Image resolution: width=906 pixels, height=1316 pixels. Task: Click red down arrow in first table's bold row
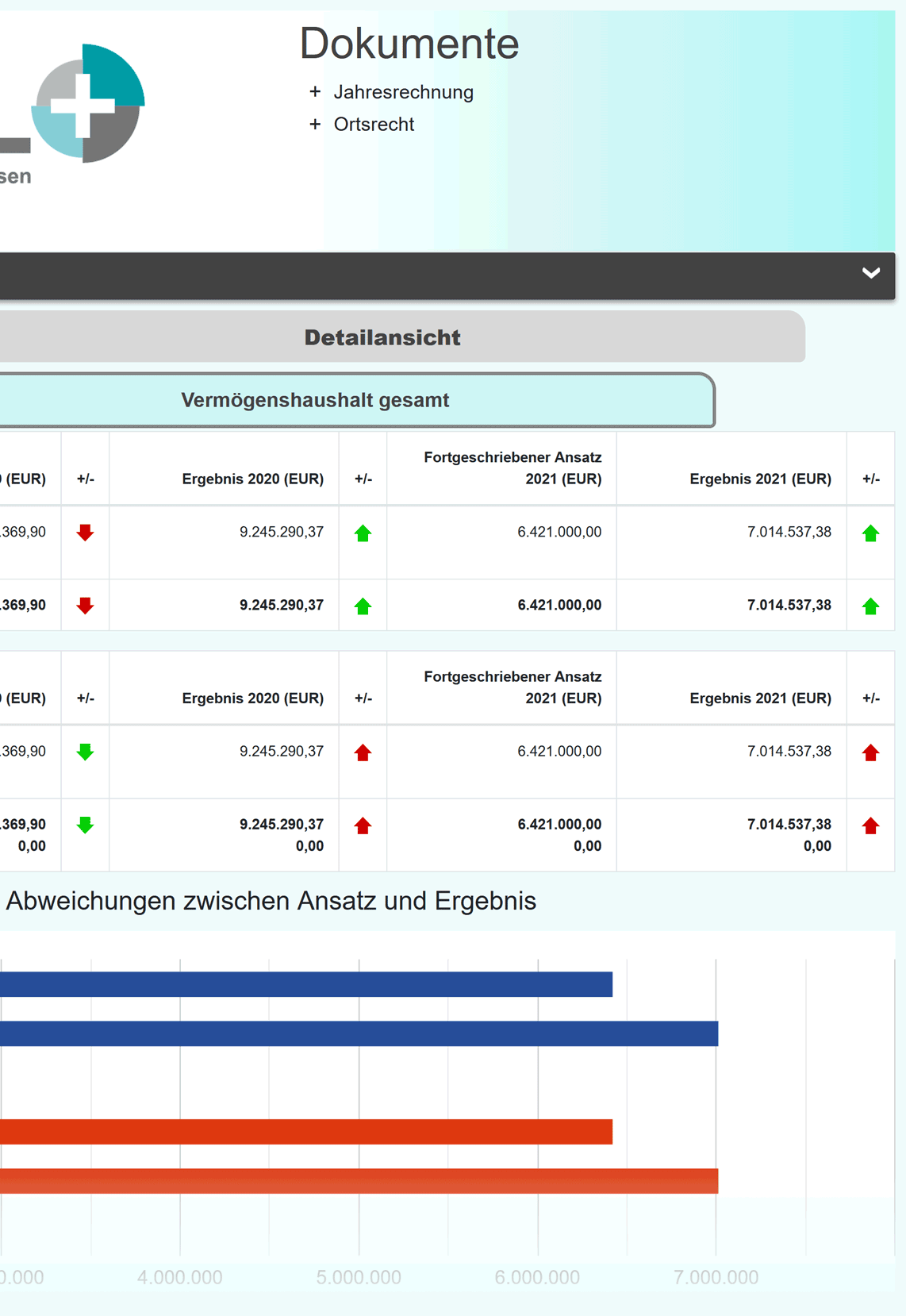85,606
